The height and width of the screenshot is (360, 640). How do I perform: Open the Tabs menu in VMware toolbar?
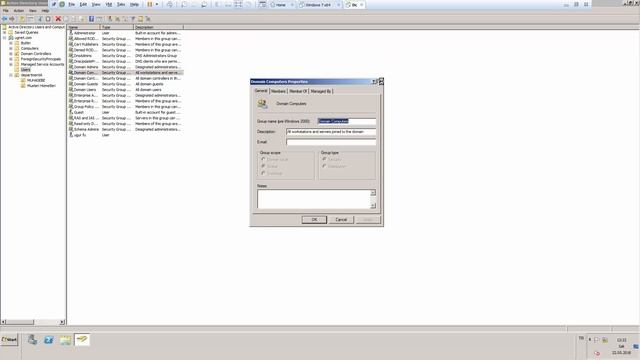click(121, 4)
